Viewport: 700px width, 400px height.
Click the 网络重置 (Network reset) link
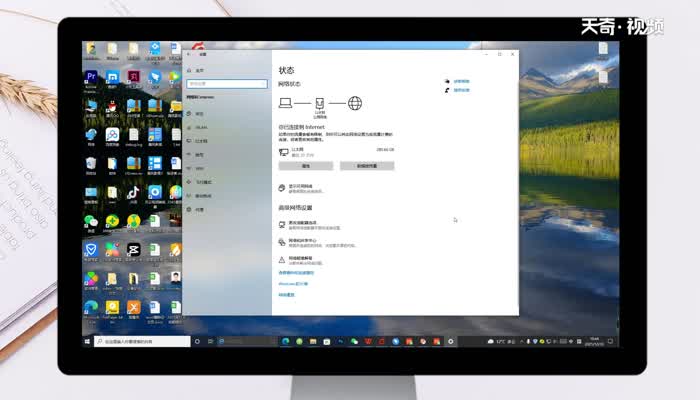(300, 258)
